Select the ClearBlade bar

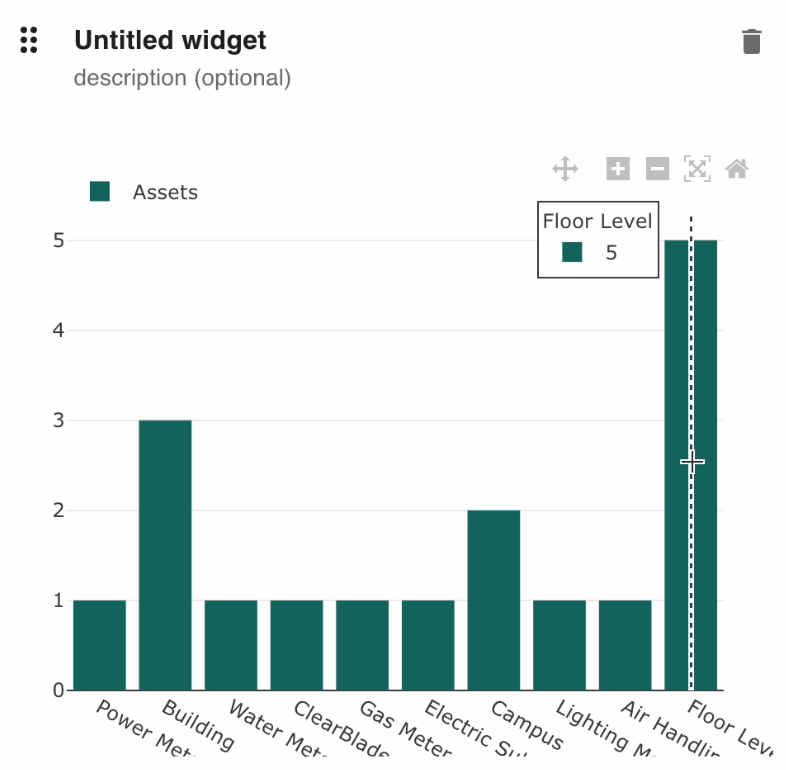pos(297,645)
